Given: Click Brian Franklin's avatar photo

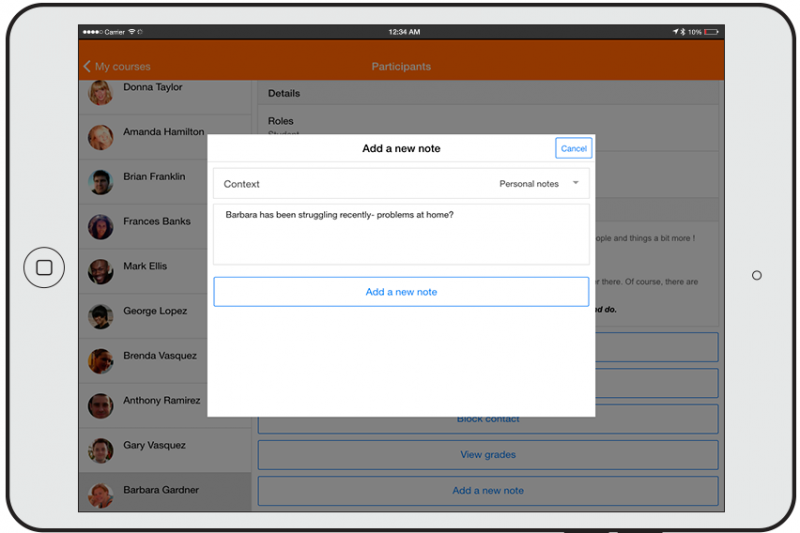Looking at the screenshot, I should [101, 182].
